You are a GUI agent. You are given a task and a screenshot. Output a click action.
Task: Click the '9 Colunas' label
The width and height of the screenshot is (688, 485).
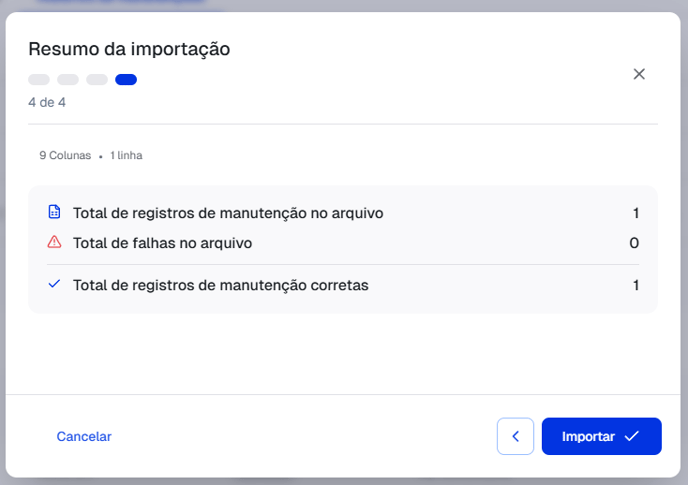click(x=65, y=156)
